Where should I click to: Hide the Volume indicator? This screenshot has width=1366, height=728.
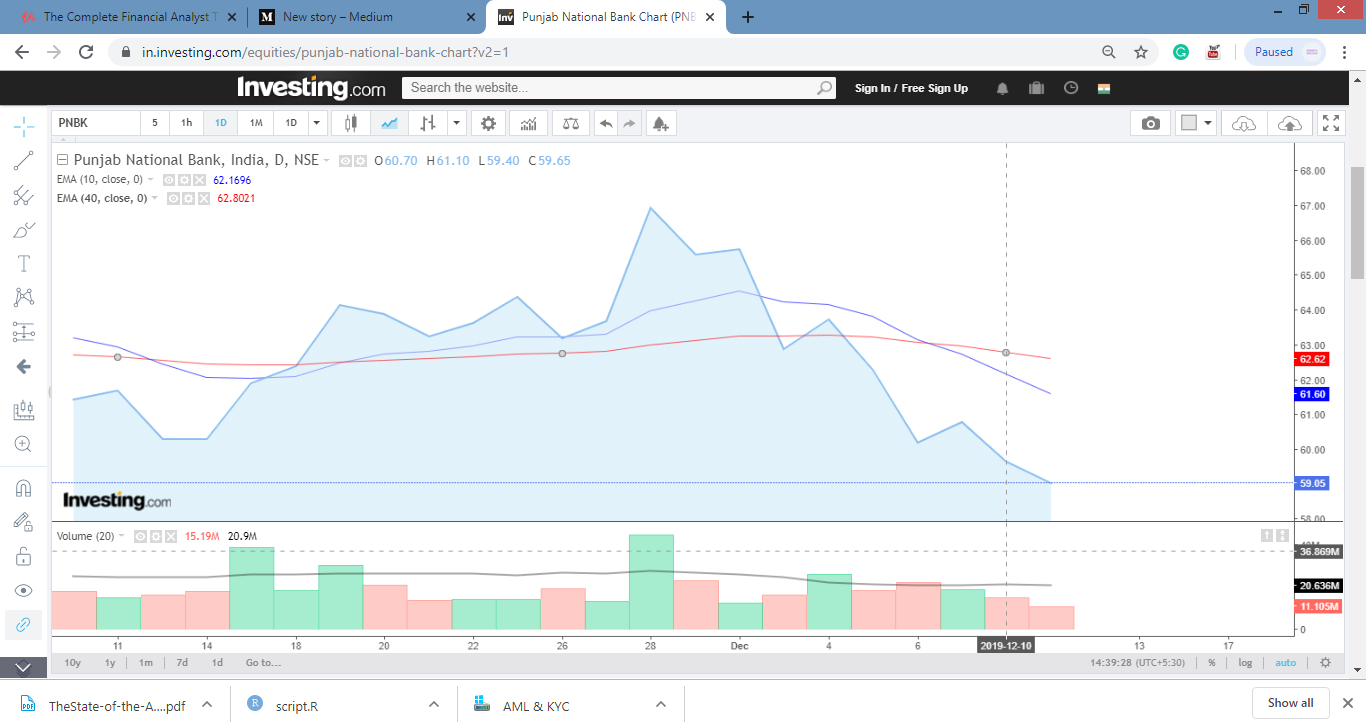pos(141,536)
